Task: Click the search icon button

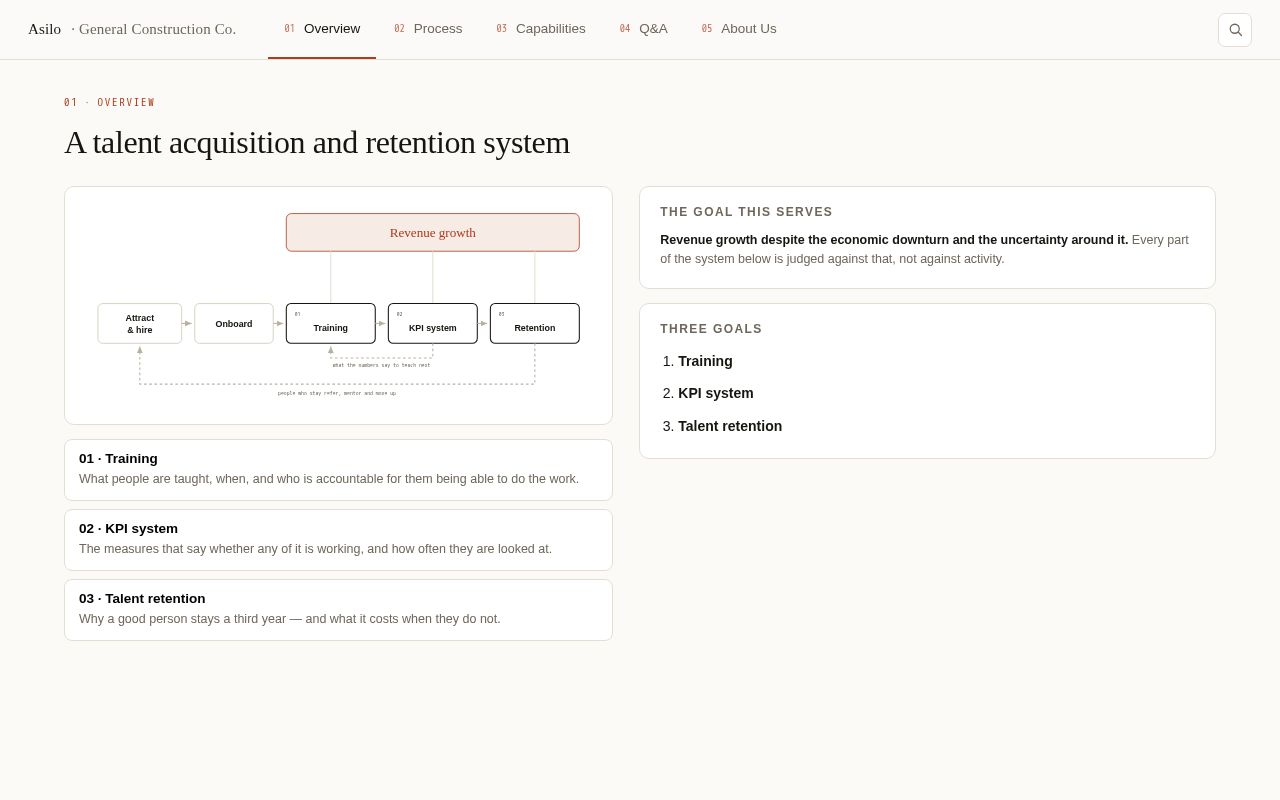Action: tap(1235, 30)
